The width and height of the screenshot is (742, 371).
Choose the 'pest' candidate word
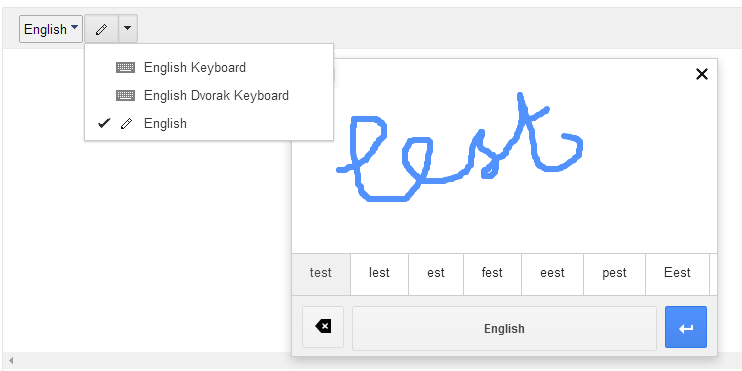point(614,273)
